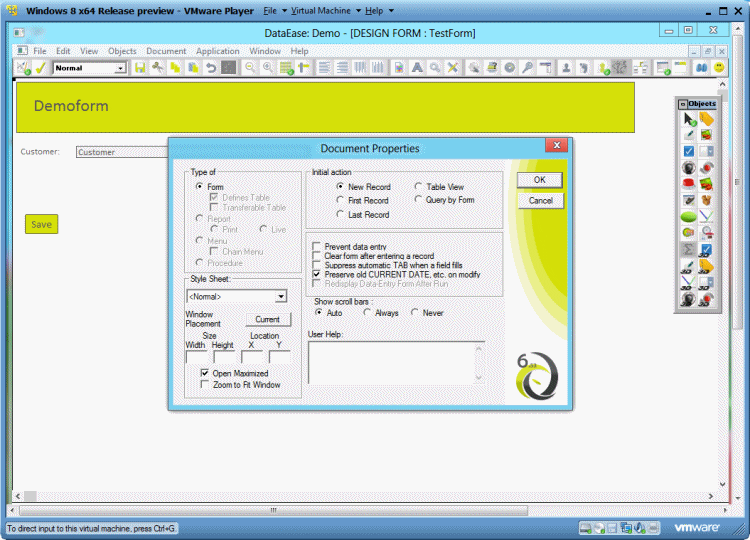Click the Customer field on the form

point(122,152)
